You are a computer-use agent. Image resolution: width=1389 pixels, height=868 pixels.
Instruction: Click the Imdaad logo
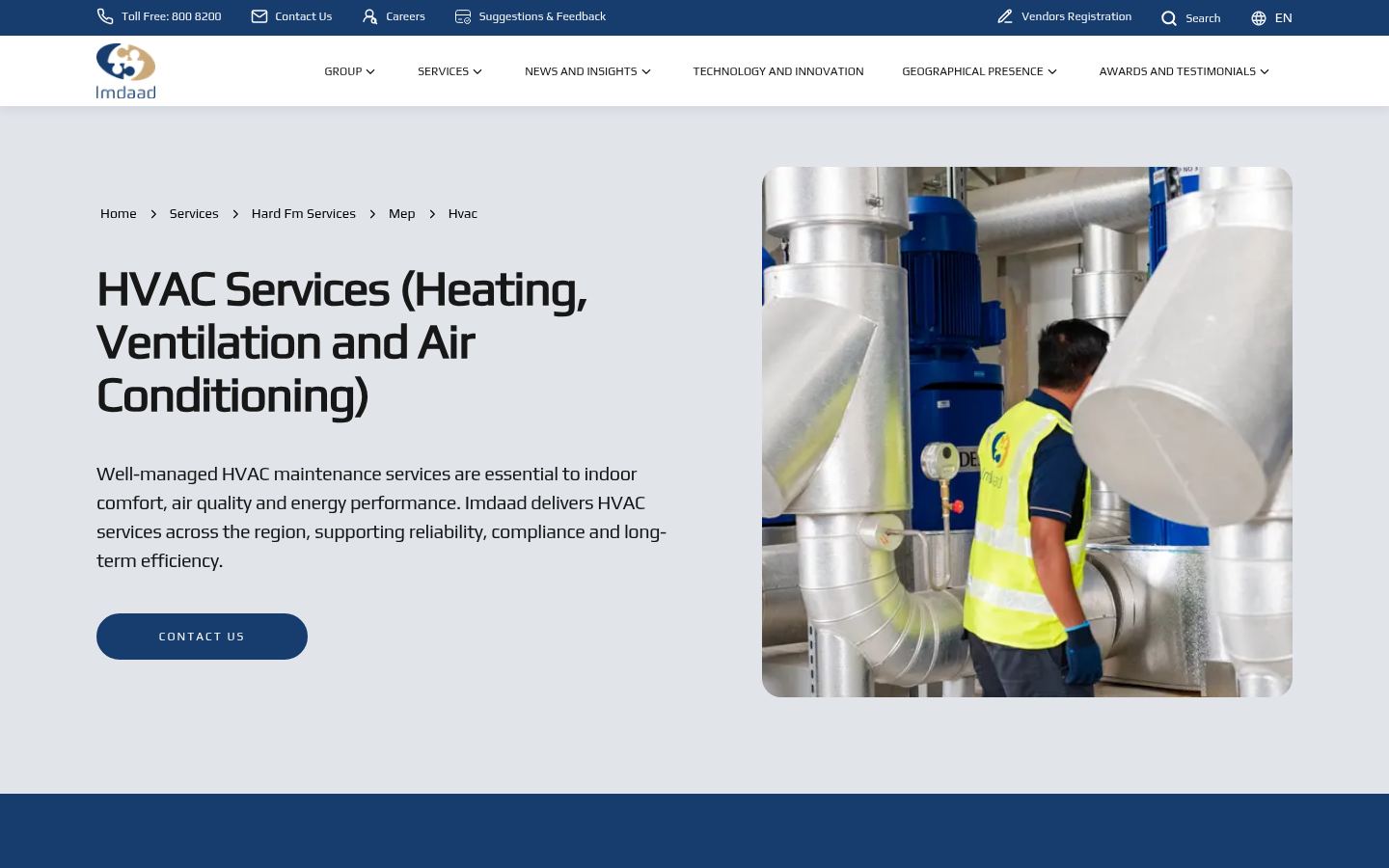[125, 70]
